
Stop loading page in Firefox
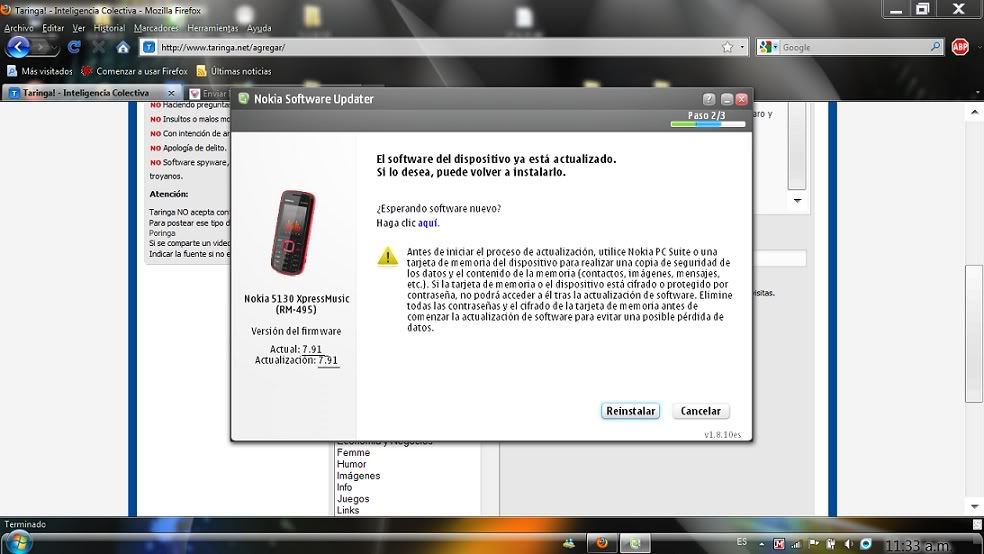coord(99,47)
